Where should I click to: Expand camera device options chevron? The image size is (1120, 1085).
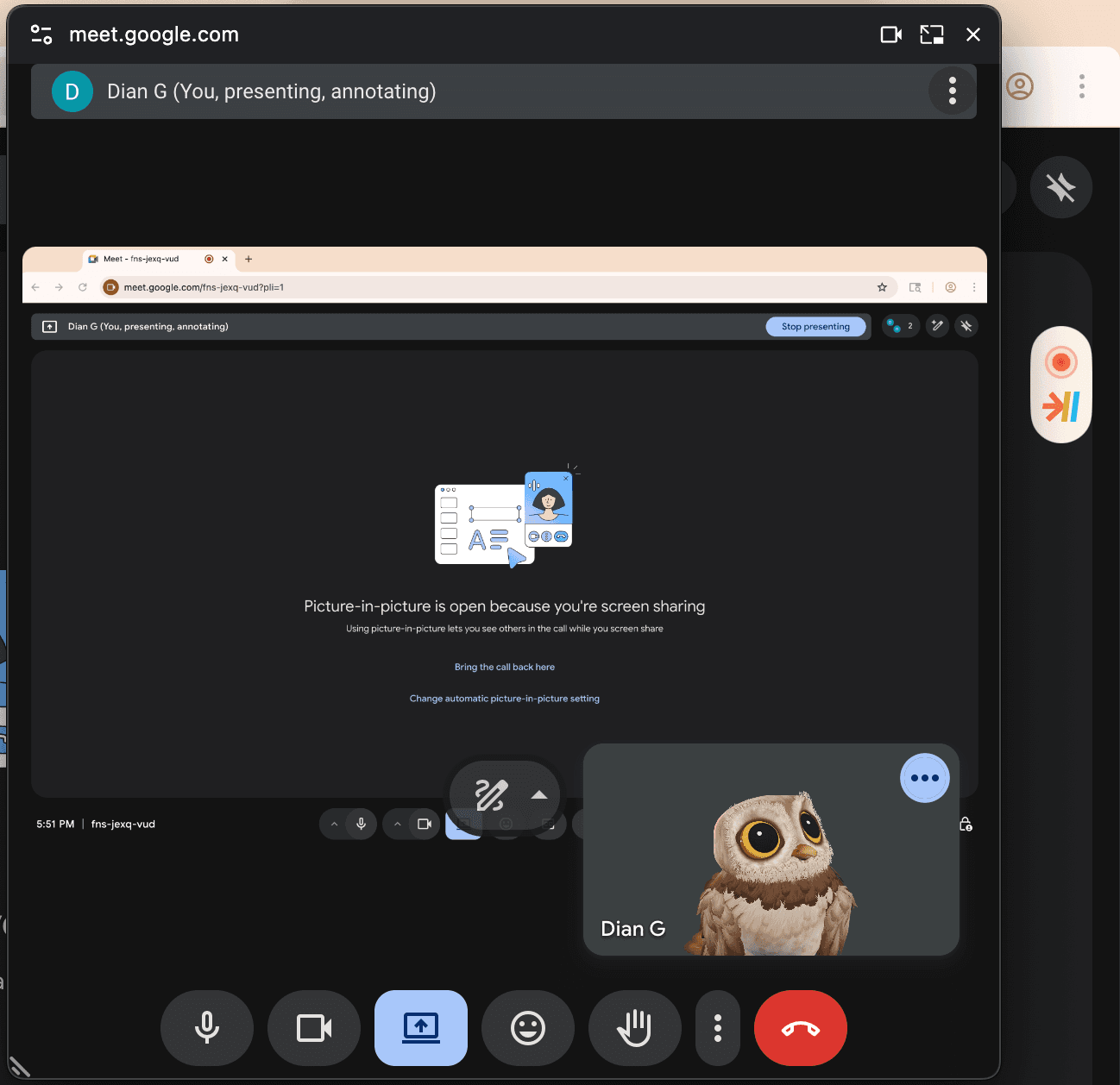pos(398,824)
